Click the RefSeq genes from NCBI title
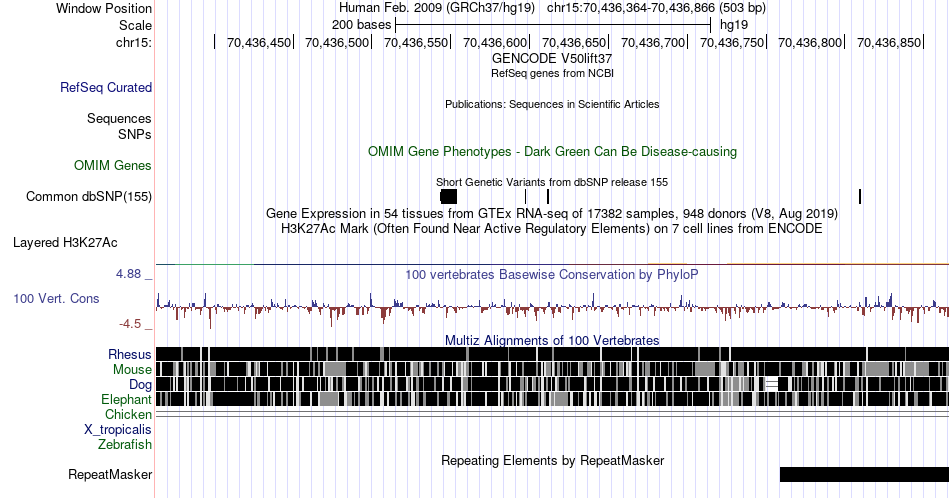This screenshot has height=498, width=950. tap(552, 73)
